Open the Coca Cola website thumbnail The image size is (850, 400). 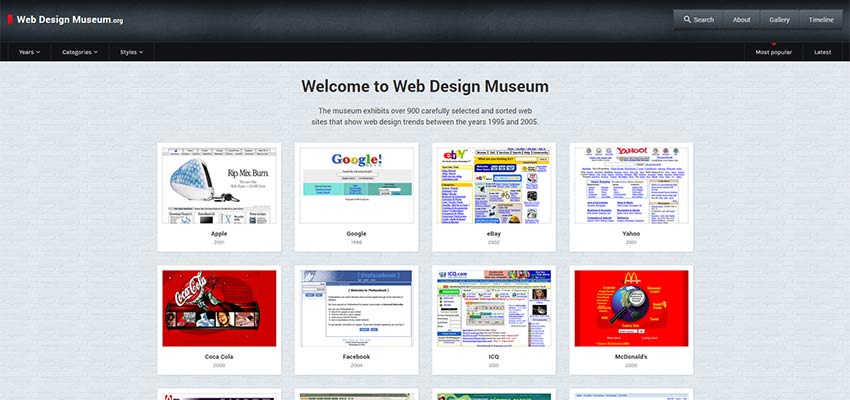click(x=219, y=308)
